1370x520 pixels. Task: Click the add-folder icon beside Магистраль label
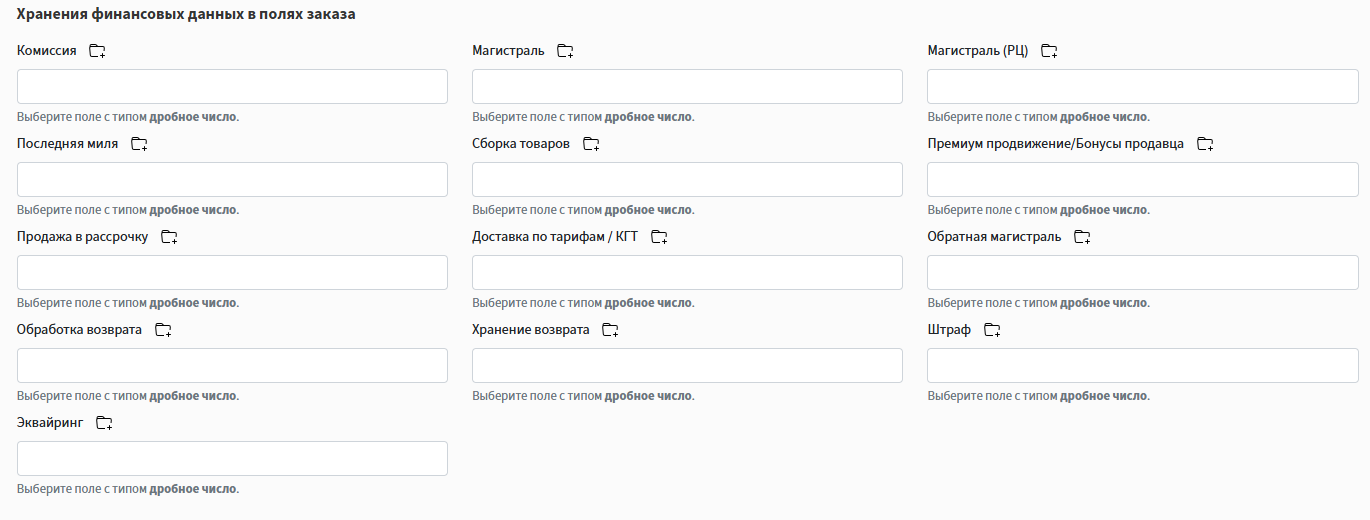pyautogui.click(x=565, y=51)
